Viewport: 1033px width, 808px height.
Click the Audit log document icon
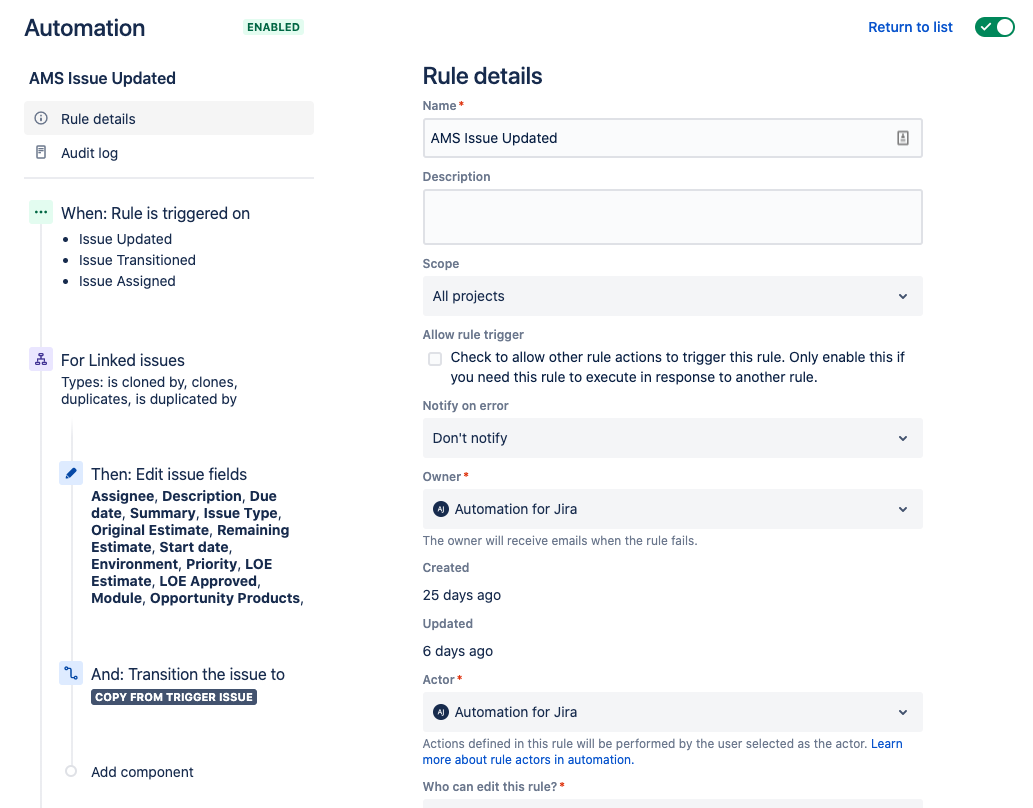[41, 153]
